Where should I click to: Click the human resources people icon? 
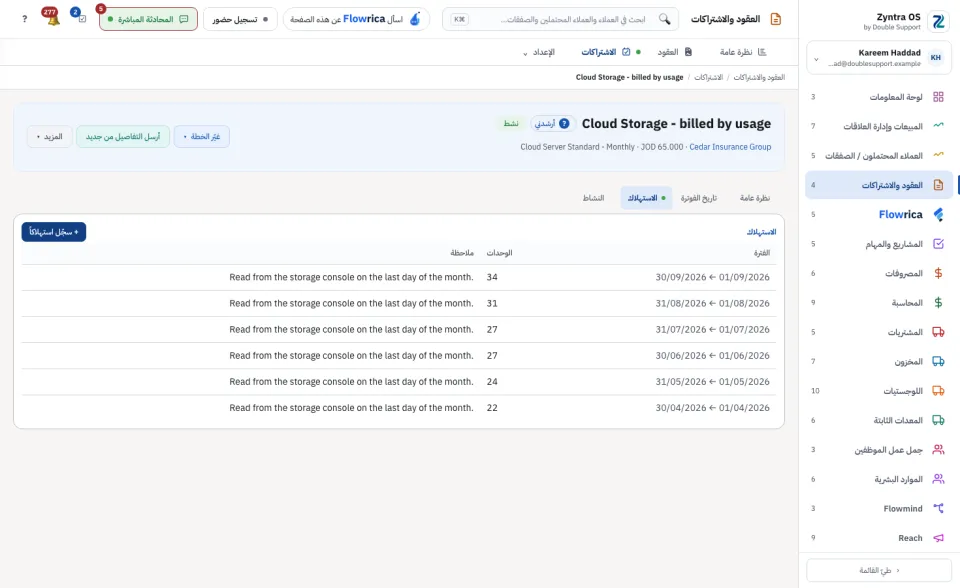point(938,479)
